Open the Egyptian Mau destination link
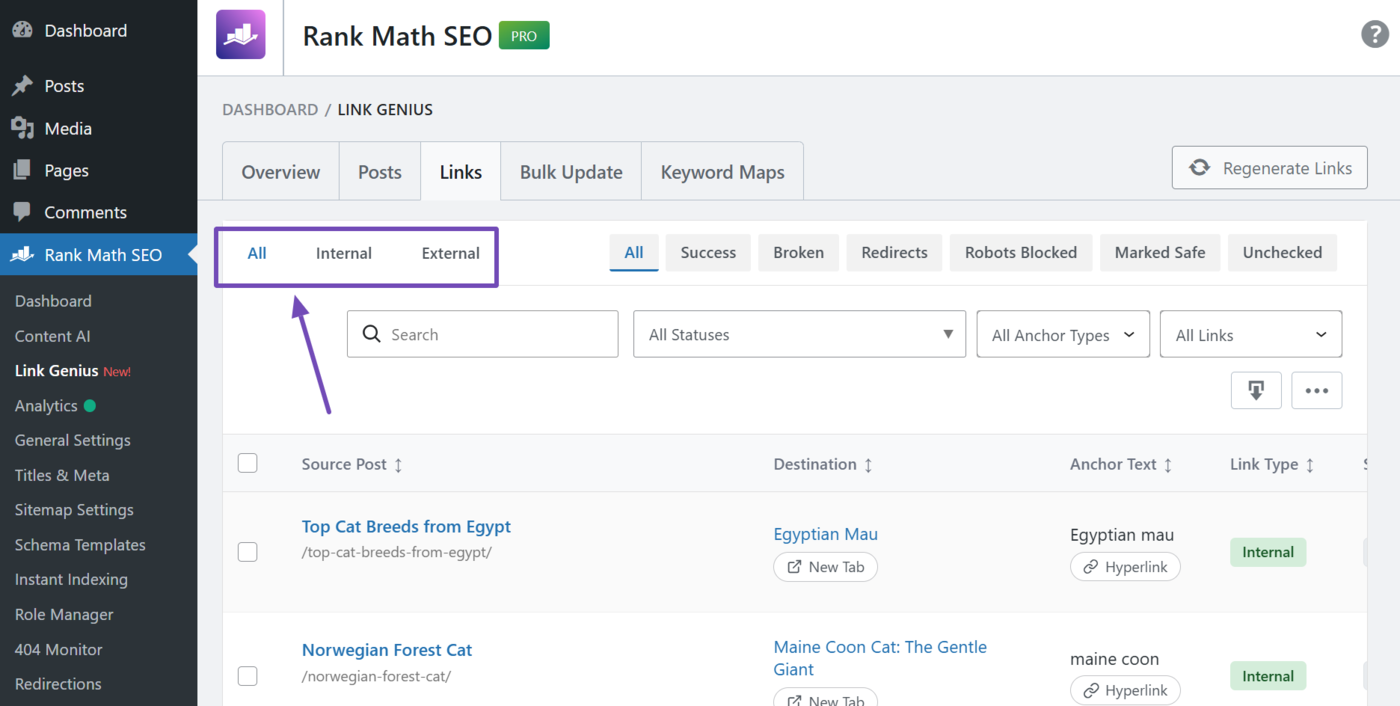Screen dimensions: 1400x706 point(825,533)
